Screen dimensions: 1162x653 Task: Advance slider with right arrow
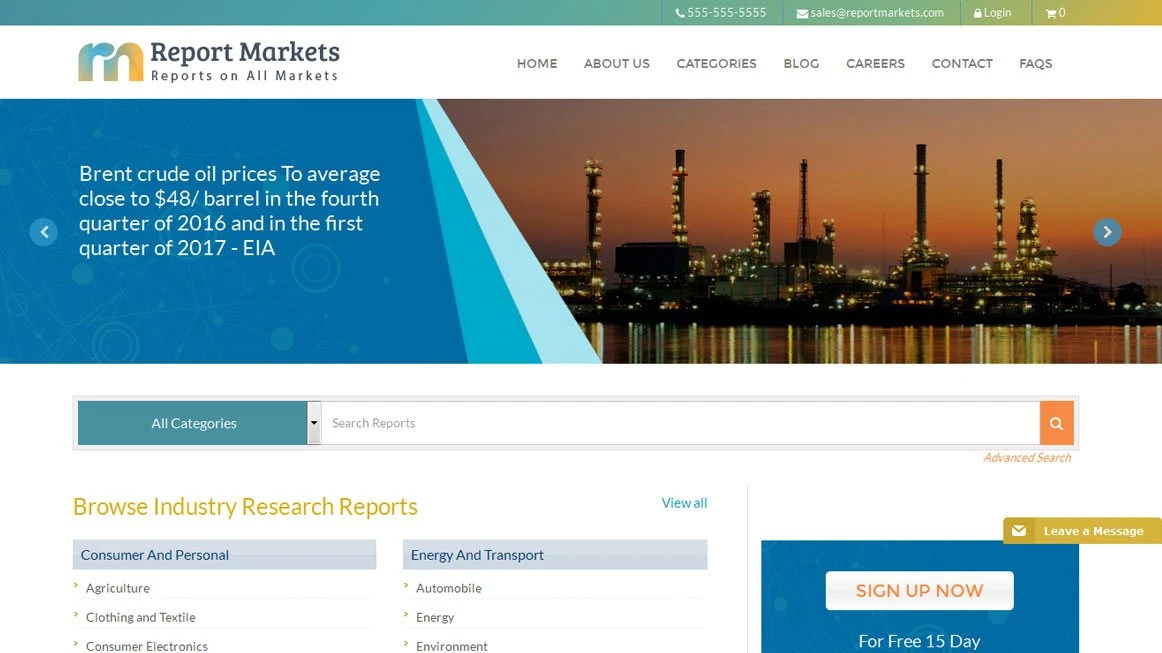pyautogui.click(x=1106, y=232)
